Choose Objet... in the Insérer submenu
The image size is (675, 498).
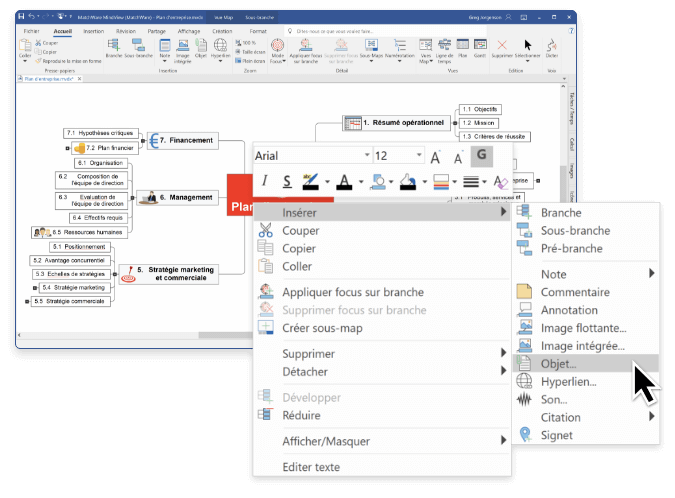586,364
